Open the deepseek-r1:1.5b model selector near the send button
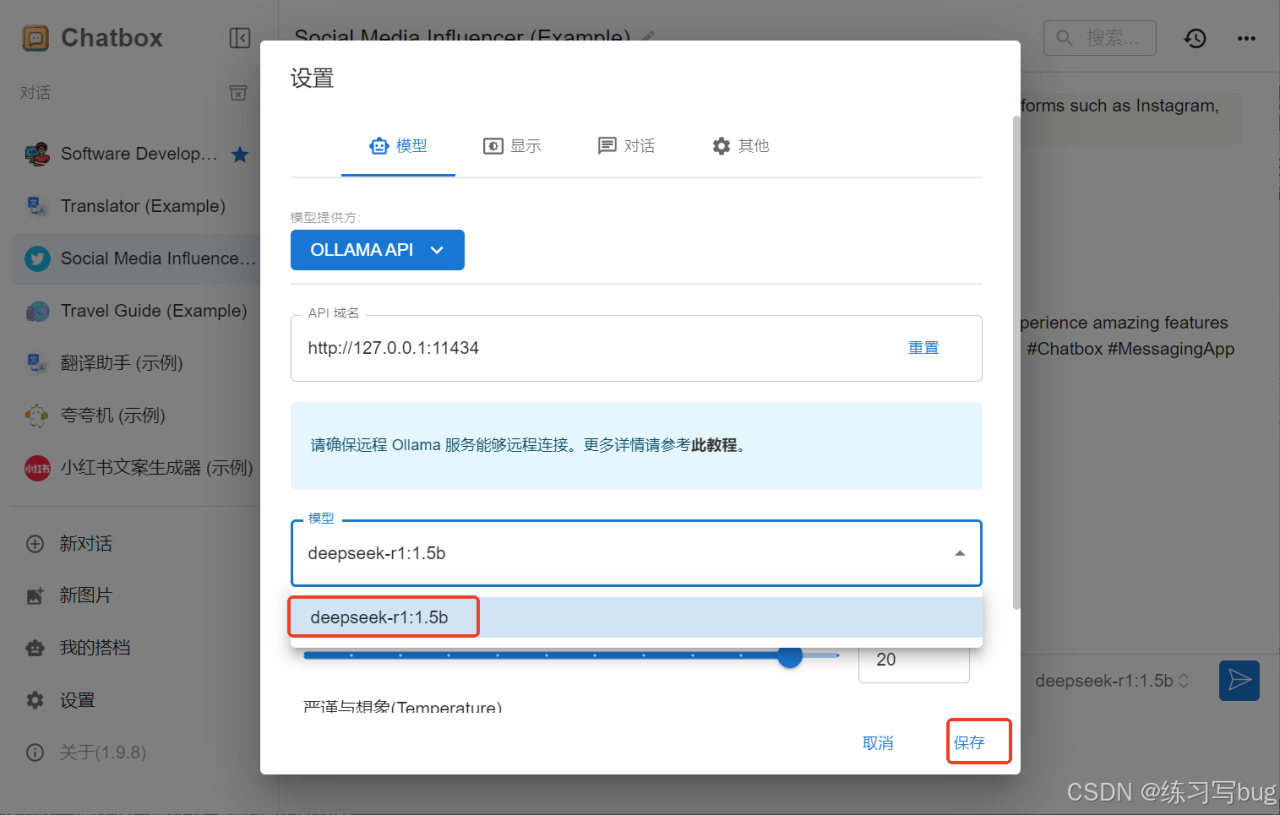Screen dimensions: 1280x815 tap(1113, 680)
